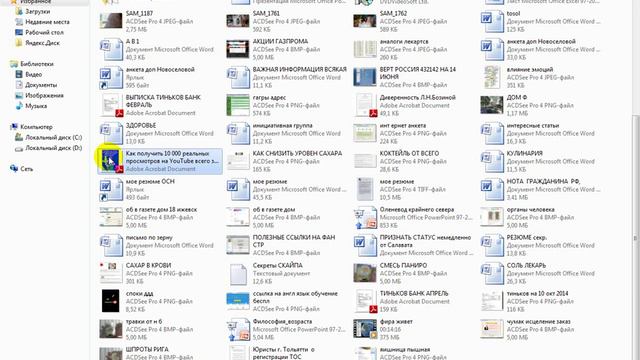Select Философия_возраста PowerPoint icon

pos(238,330)
